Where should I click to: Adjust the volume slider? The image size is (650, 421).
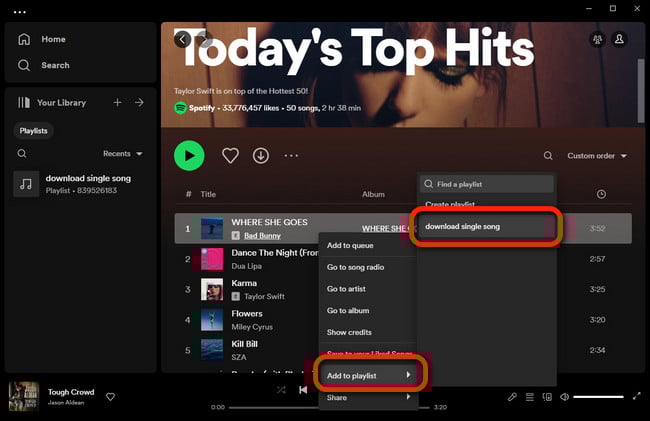[598, 397]
